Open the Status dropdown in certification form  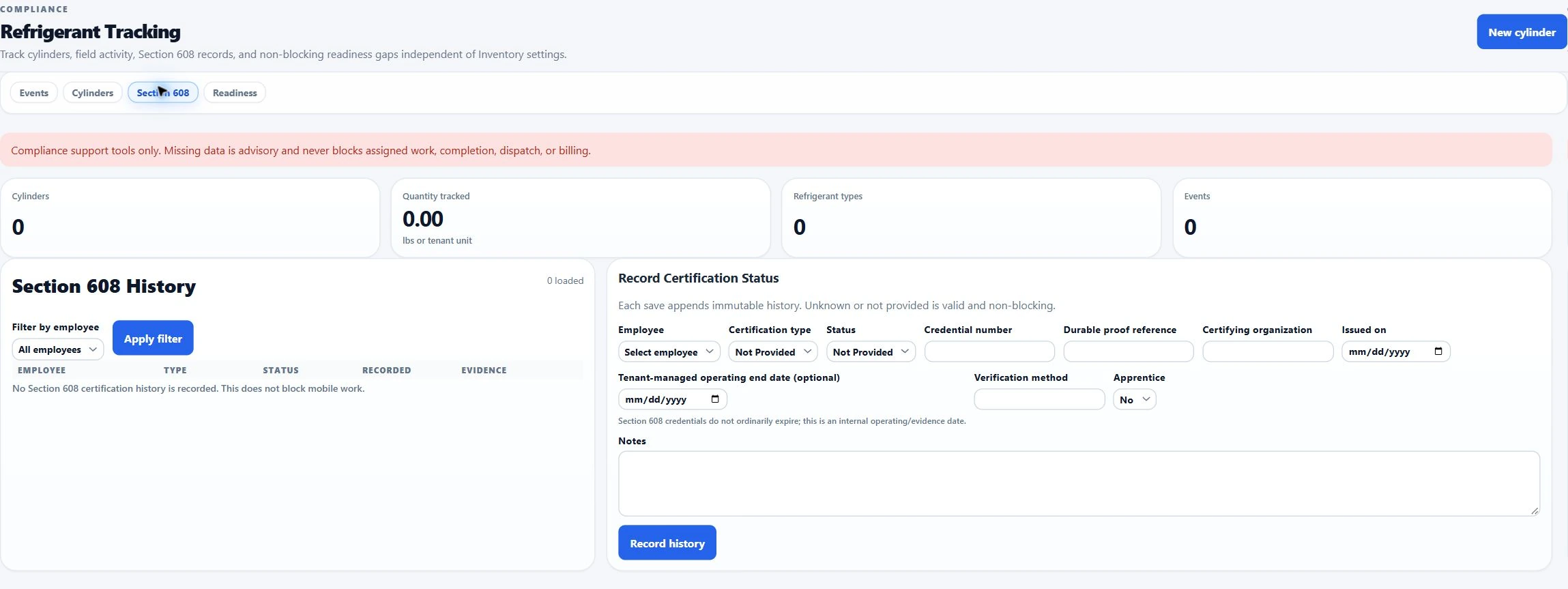pyautogui.click(x=871, y=351)
